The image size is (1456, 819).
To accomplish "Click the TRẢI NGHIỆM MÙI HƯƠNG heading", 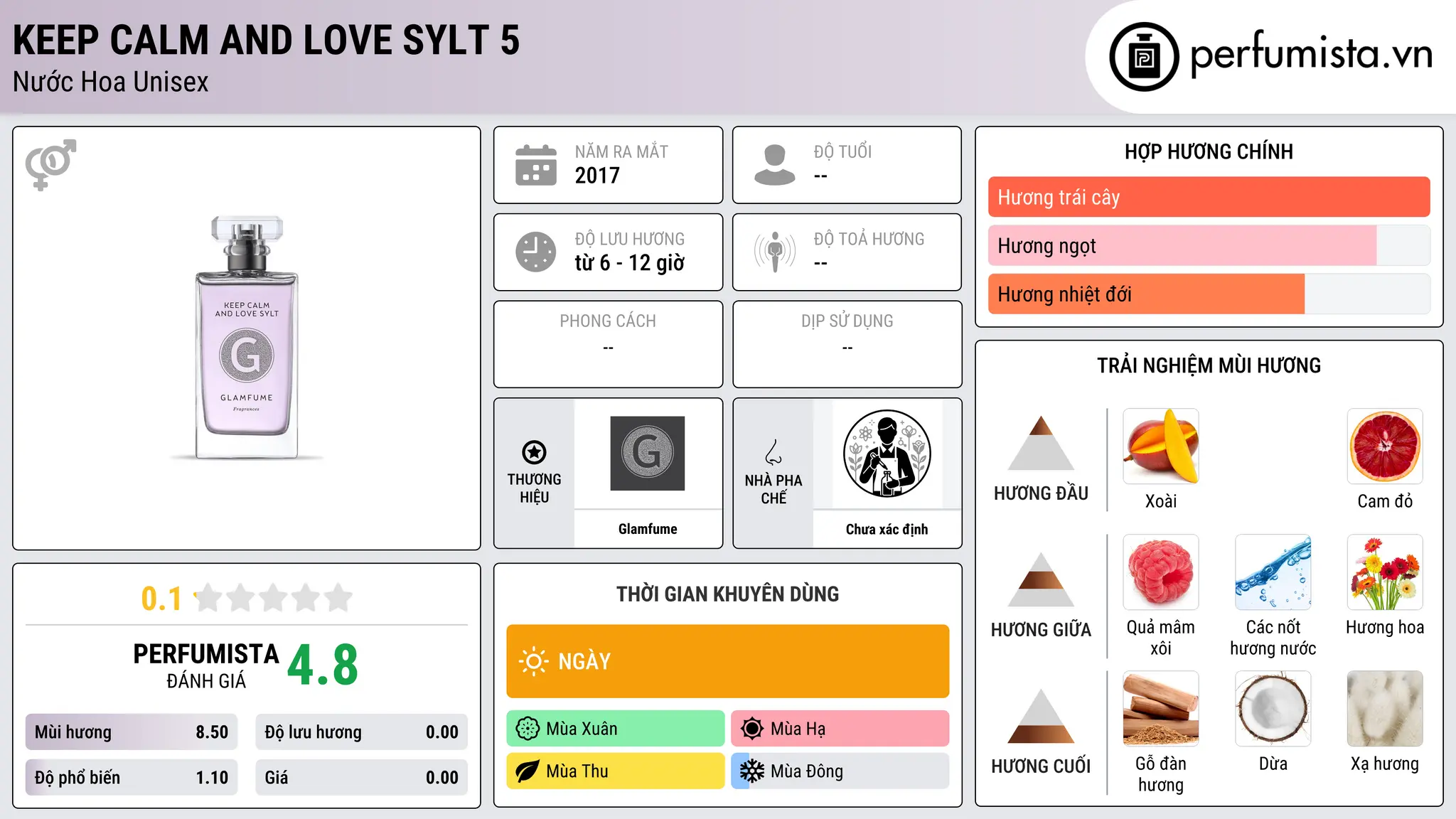I will 1209,365.
